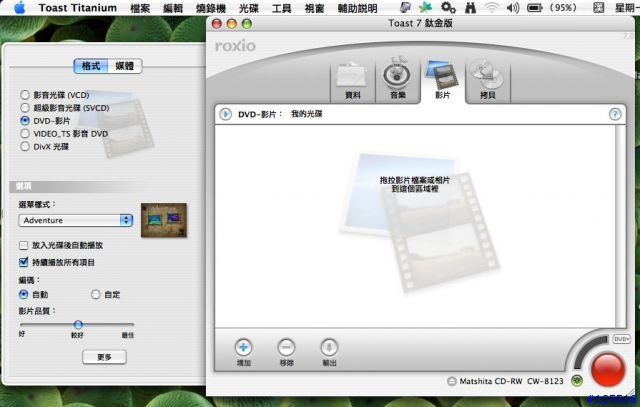Select the DivX 光碟 format
This screenshot has height=407, width=640.
(x=25, y=146)
